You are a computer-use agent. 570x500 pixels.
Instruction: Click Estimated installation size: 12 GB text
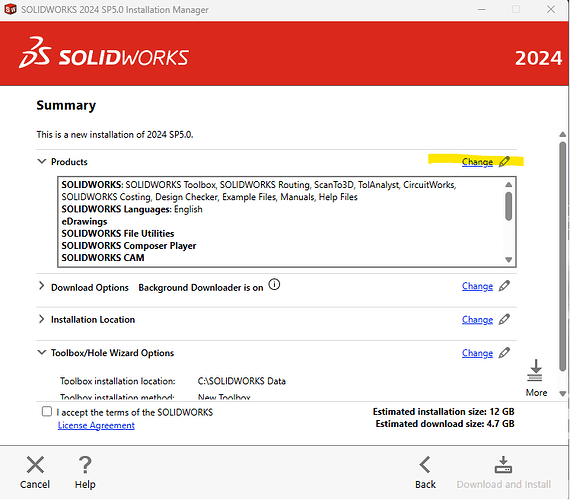click(443, 412)
